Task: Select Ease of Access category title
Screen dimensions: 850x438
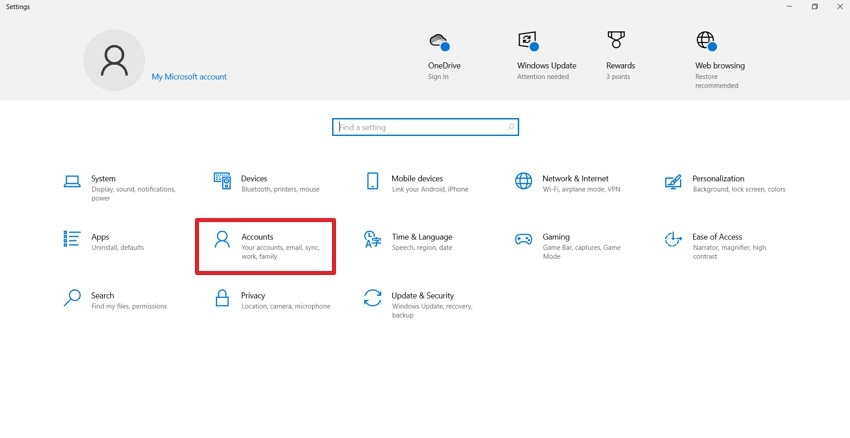Action: 717,237
